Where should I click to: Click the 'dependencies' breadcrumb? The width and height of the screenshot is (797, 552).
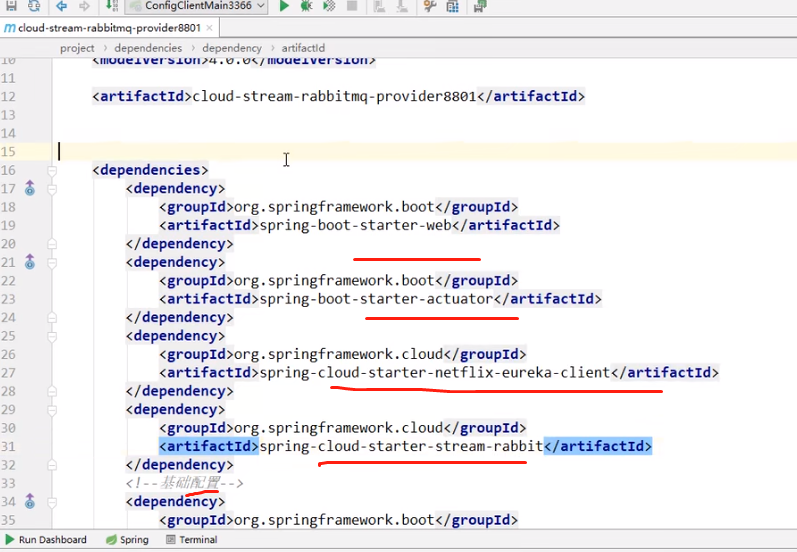pyautogui.click(x=148, y=48)
